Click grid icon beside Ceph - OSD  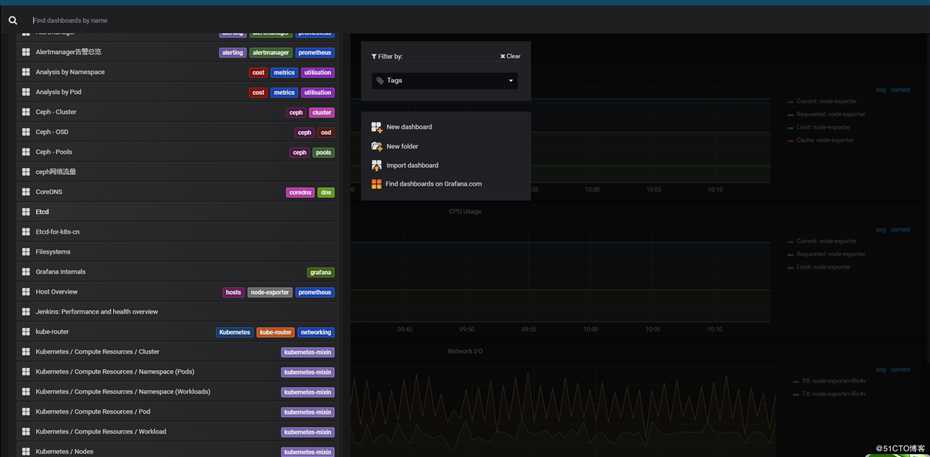(x=26, y=132)
